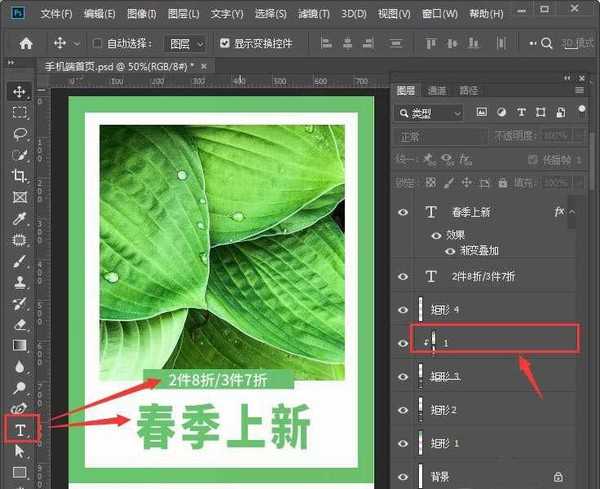Select the Crop tool
Image resolution: width=600 pixels, height=489 pixels.
pyautogui.click(x=19, y=176)
